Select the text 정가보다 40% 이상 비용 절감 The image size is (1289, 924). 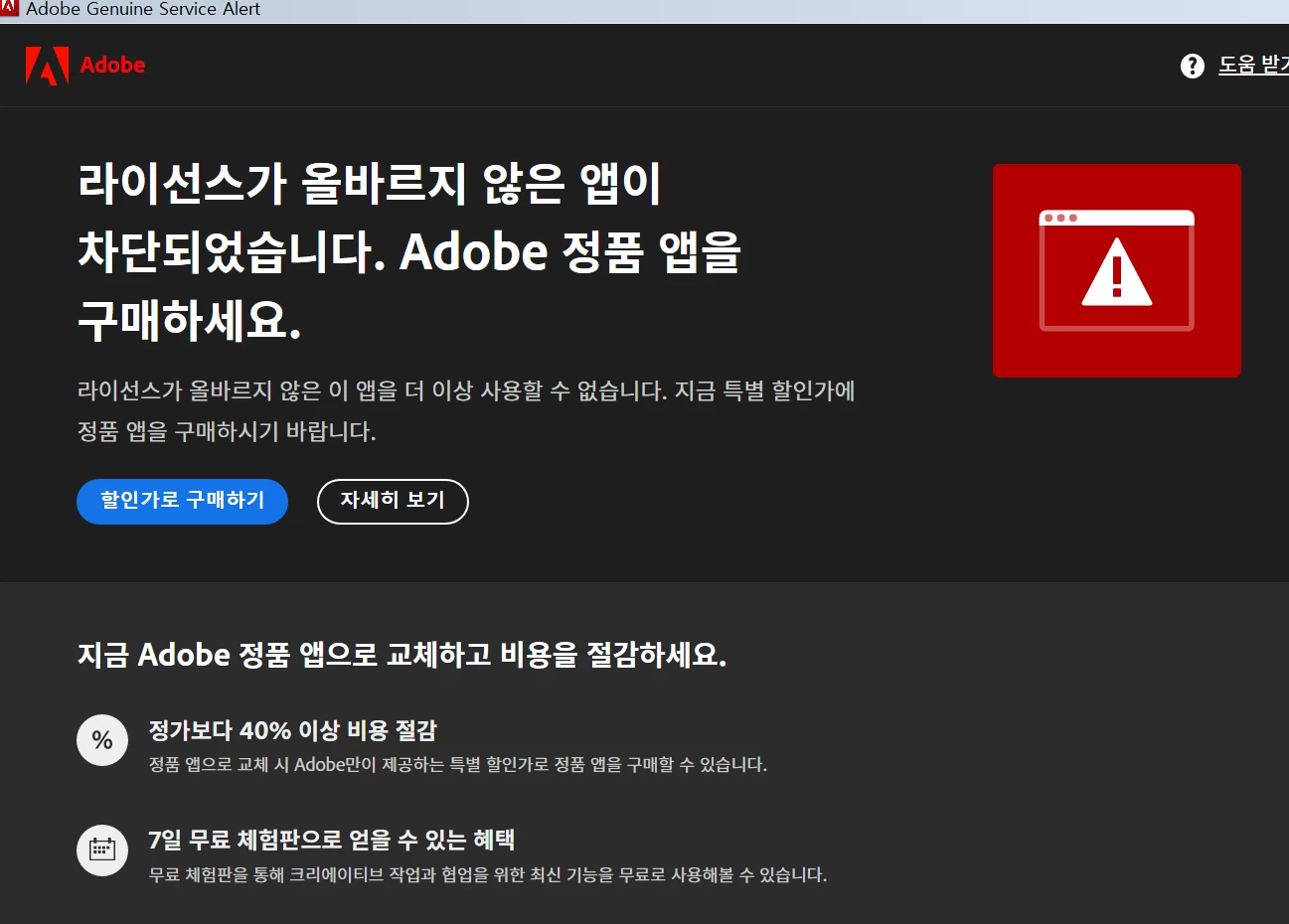click(x=292, y=731)
